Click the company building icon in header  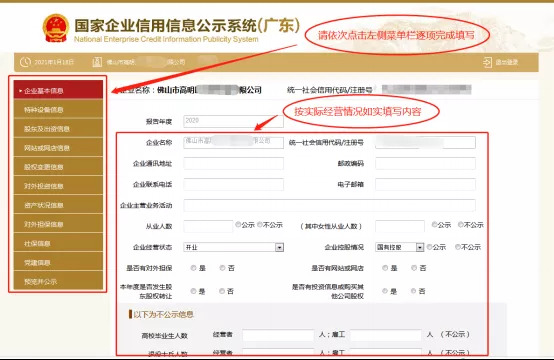pos(97,62)
